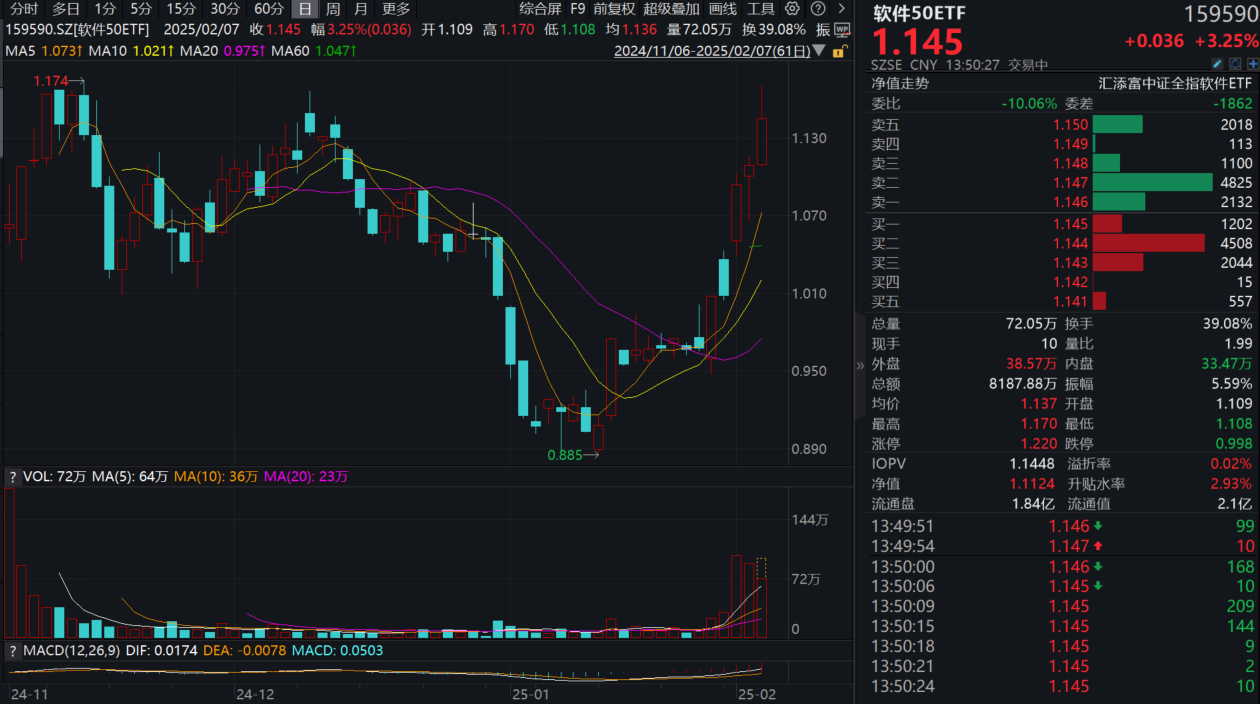Click the WP icon beside 振 indicator

(843, 30)
